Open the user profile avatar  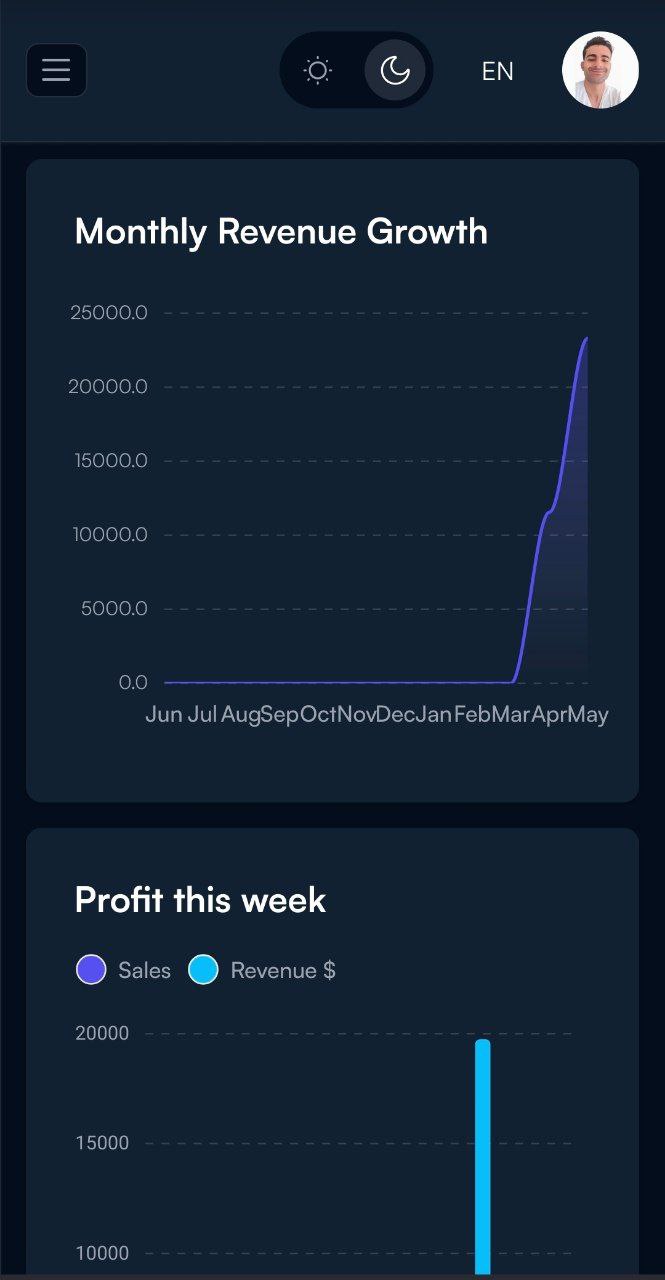point(600,70)
